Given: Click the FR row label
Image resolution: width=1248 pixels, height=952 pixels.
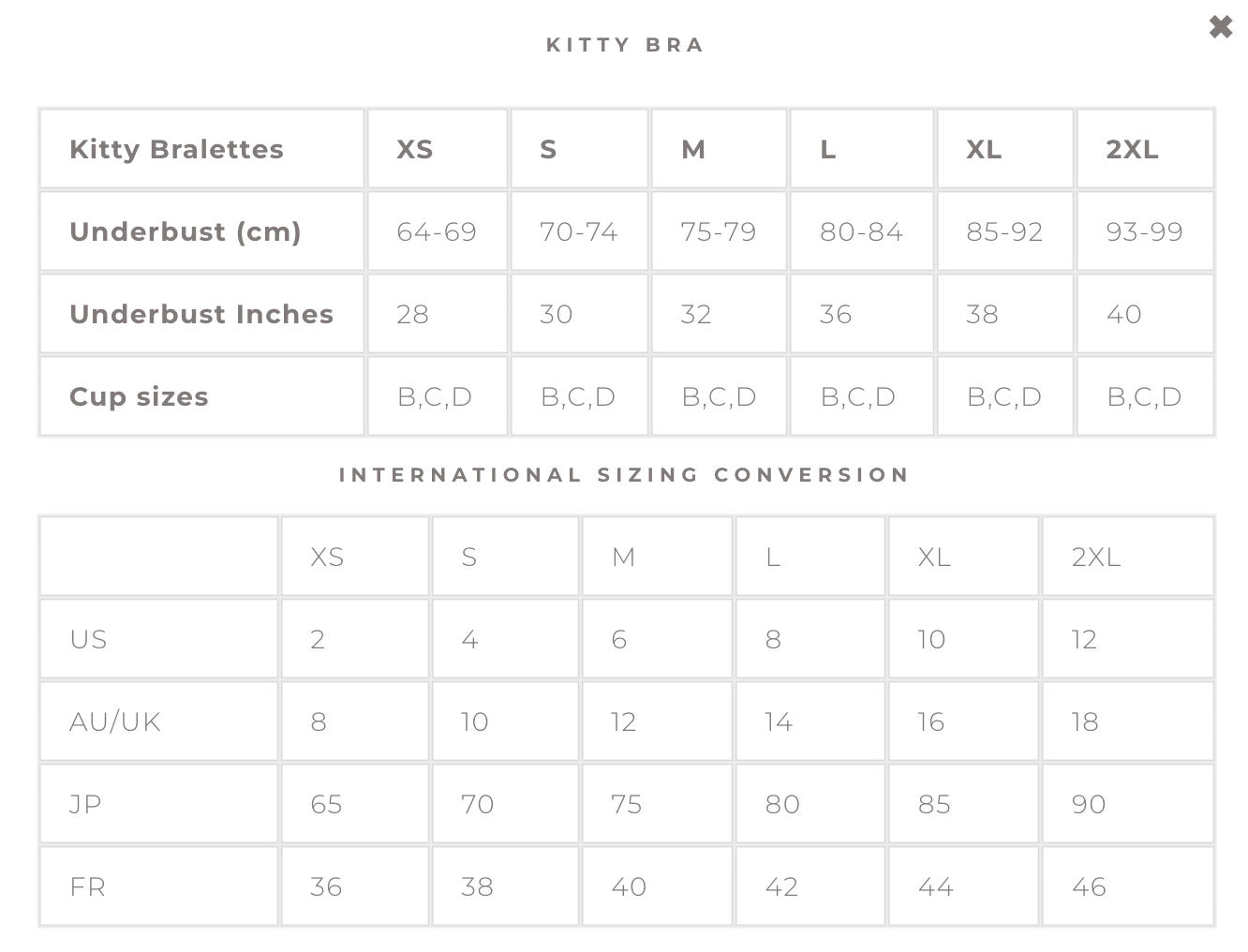Looking at the screenshot, I should 87,886.
